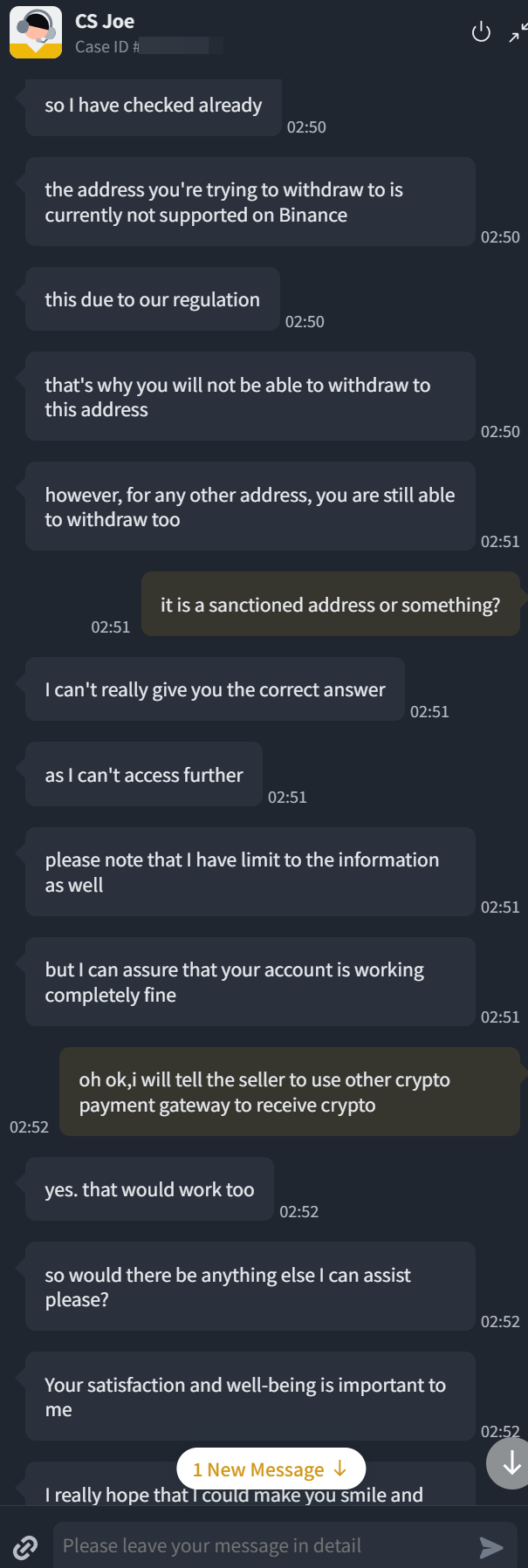Jump to latest with the round down-arrow button
The image size is (528, 1568).
[x=511, y=1463]
